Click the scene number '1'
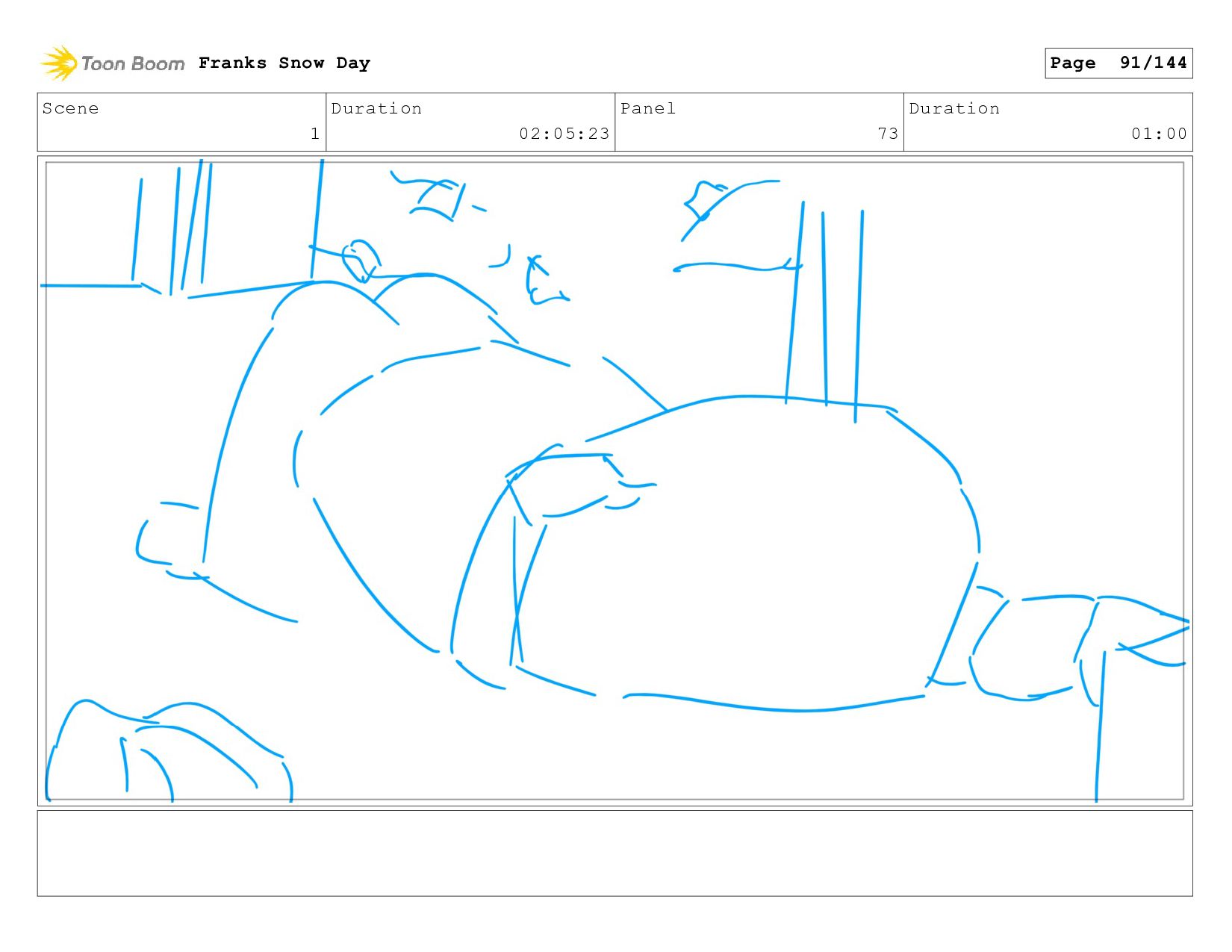Screen dimensions: 1232x952 point(315,134)
